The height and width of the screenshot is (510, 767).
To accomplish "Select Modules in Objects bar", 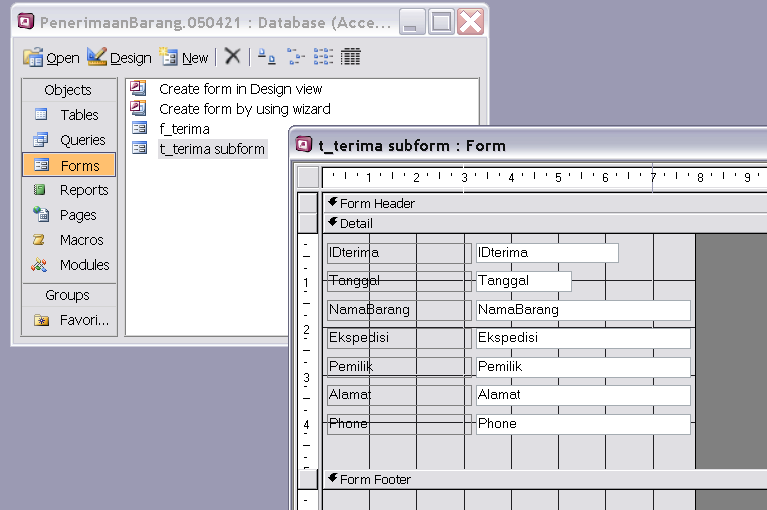I will [x=69, y=265].
